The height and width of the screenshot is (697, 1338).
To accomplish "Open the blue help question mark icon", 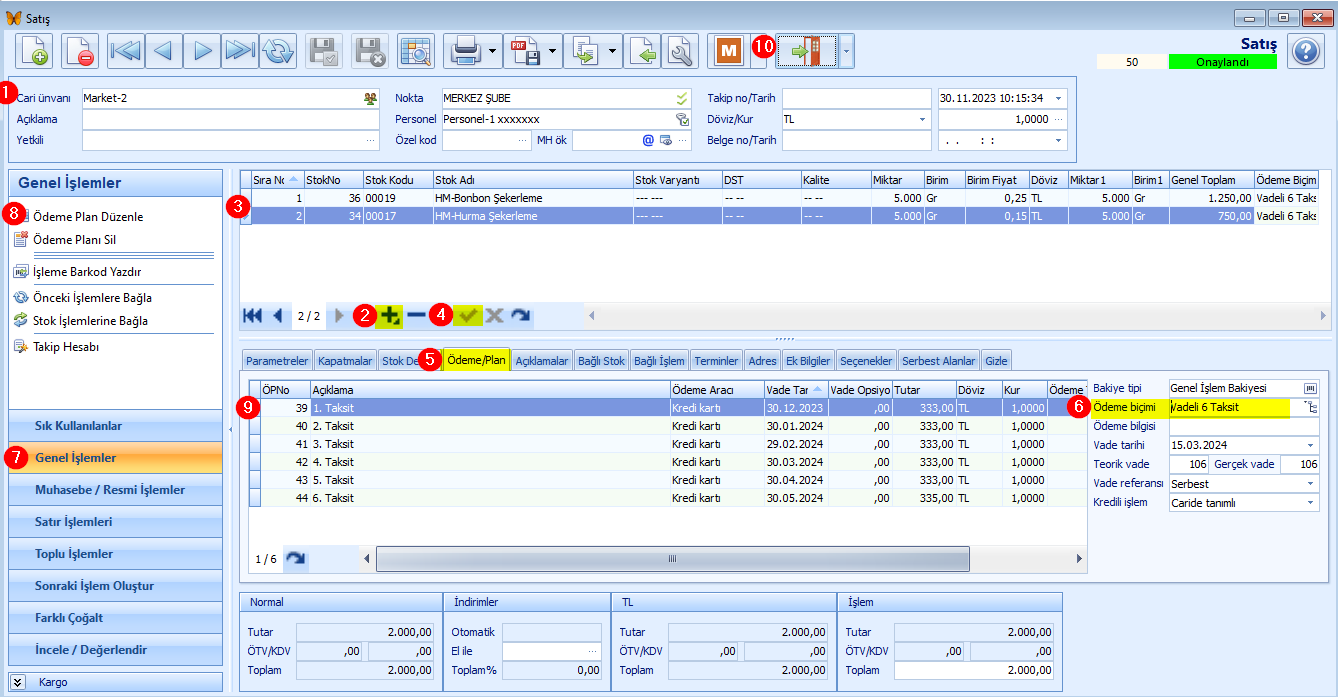I will pyautogui.click(x=1305, y=51).
